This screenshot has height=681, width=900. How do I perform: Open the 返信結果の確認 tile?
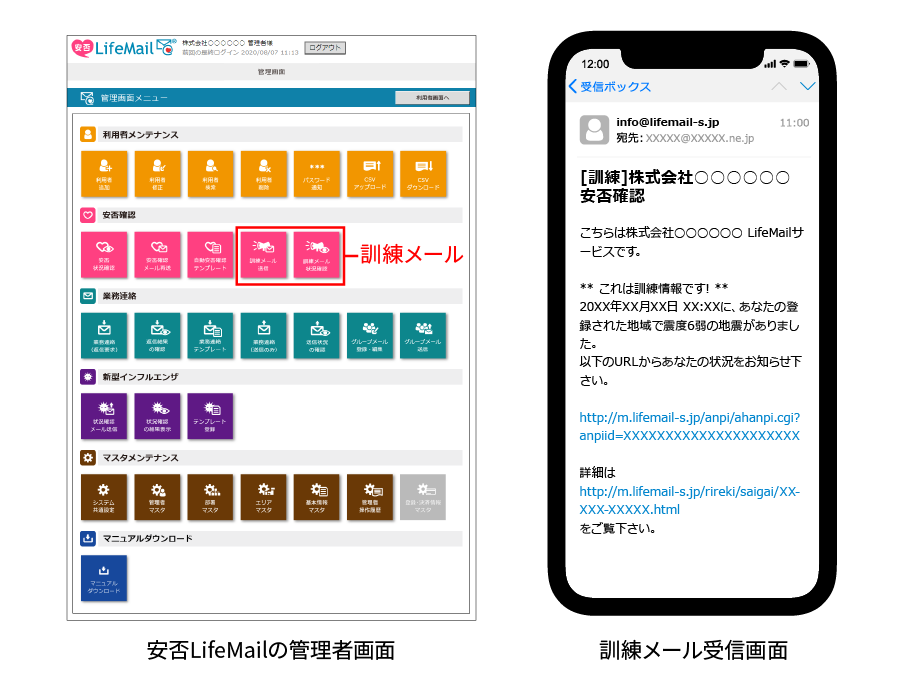[x=157, y=336]
